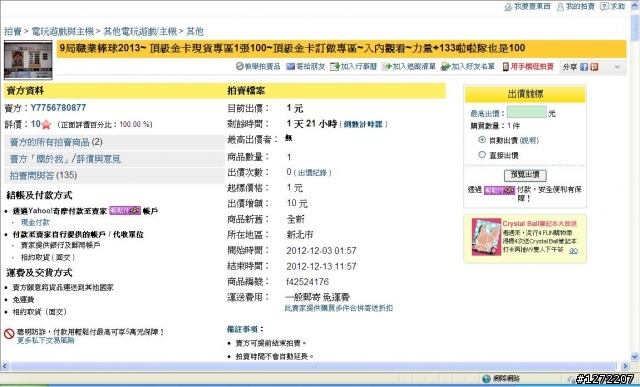Click the 我要賣東西 icon at top
Screen dimensions: 640x387
508,7
